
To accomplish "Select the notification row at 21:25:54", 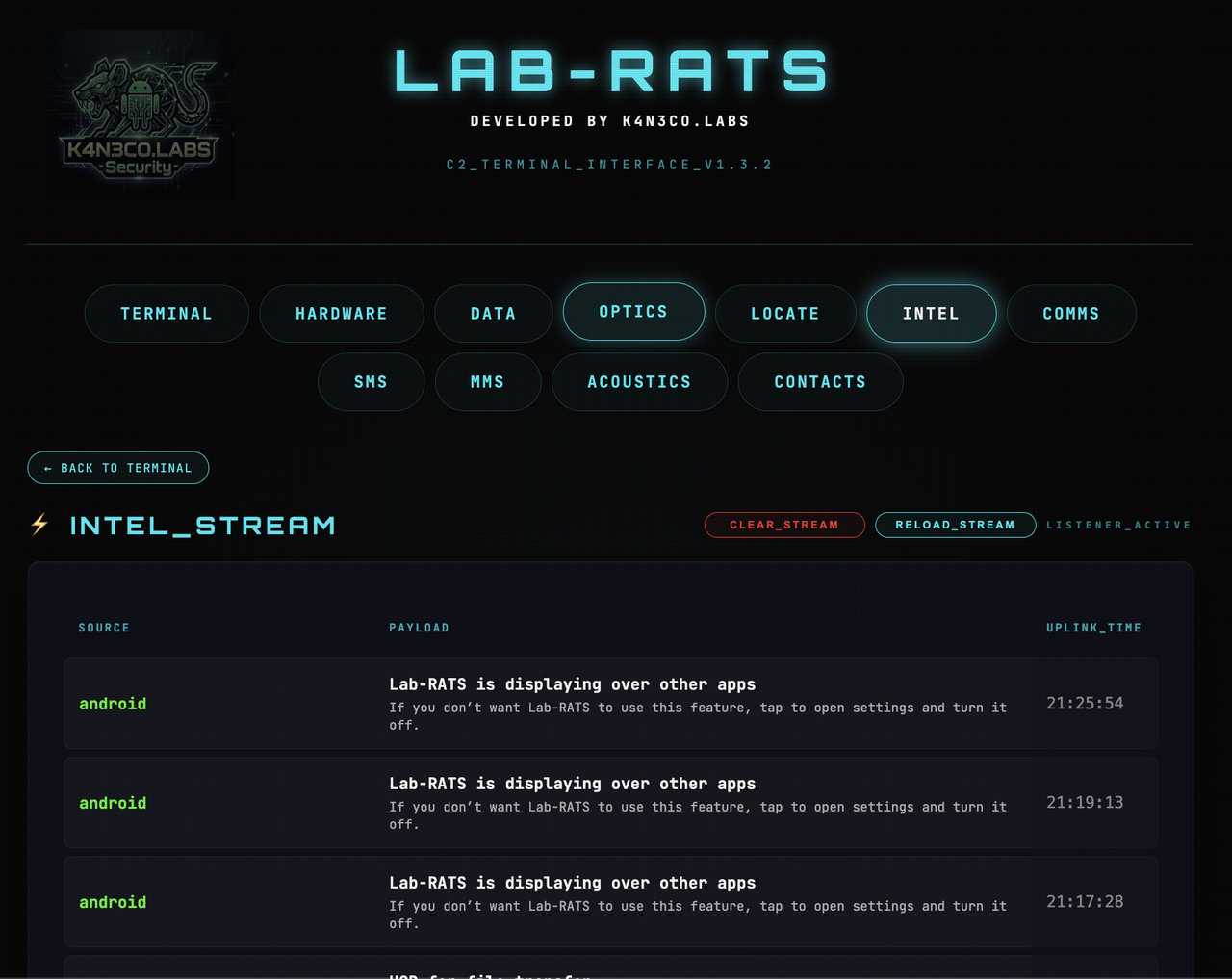I will point(611,704).
